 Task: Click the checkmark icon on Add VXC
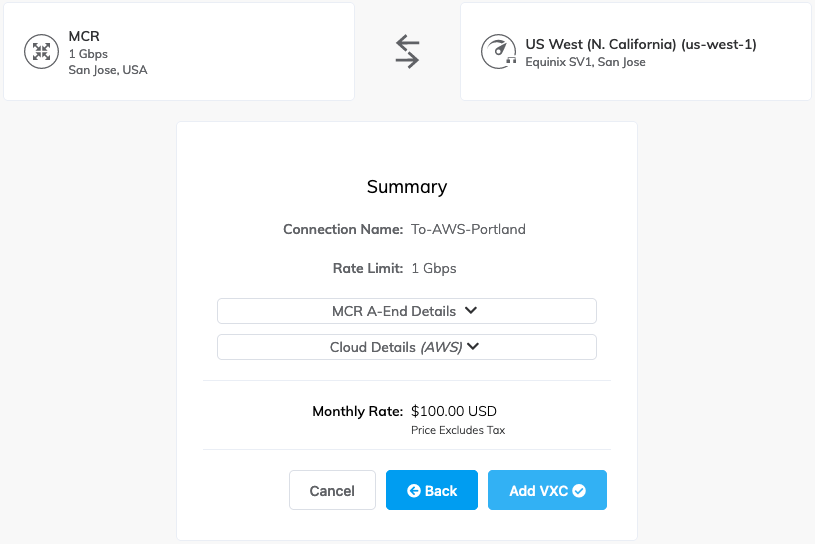pos(578,491)
